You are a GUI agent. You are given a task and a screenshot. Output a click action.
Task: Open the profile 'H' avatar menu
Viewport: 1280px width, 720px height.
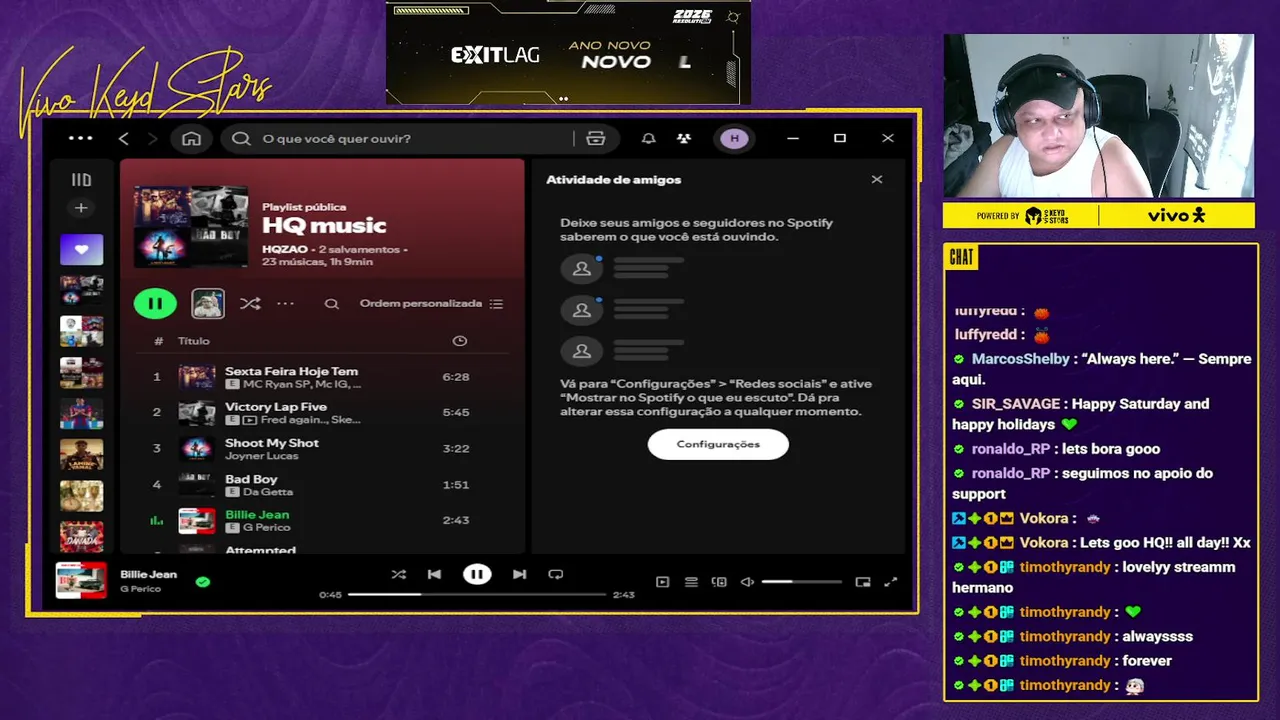click(x=735, y=139)
